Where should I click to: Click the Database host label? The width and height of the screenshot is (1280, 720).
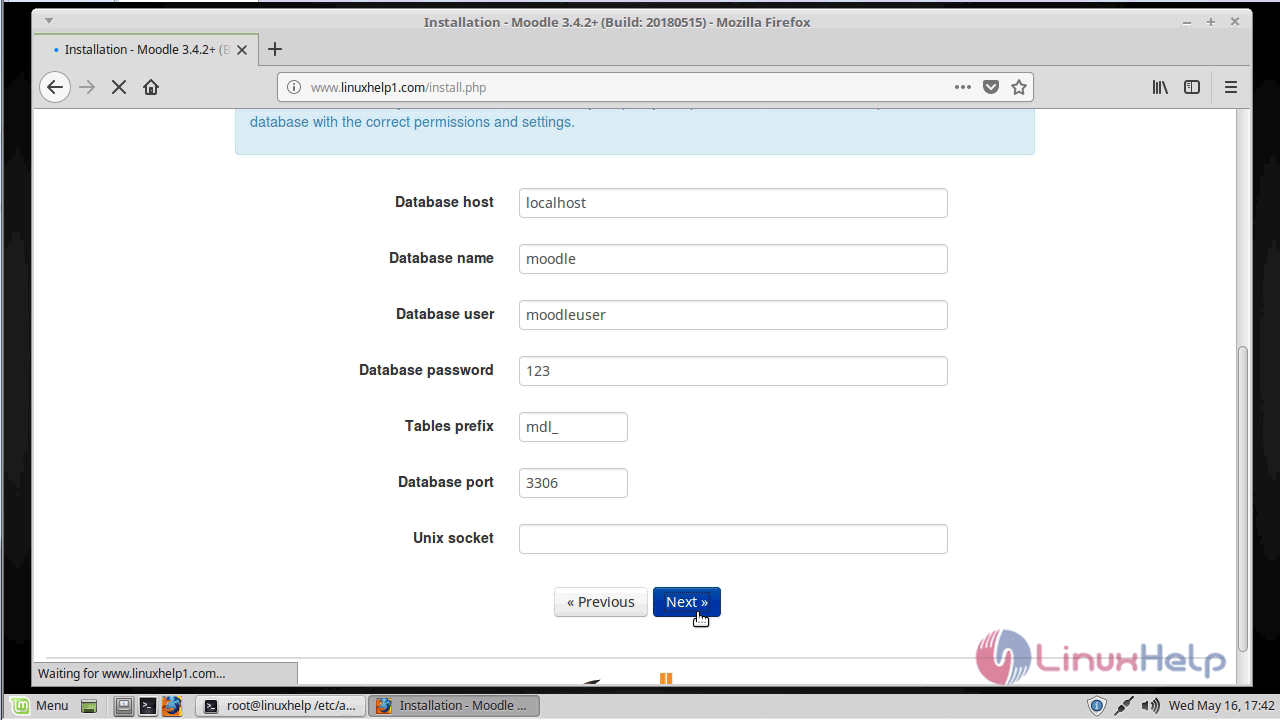point(444,202)
